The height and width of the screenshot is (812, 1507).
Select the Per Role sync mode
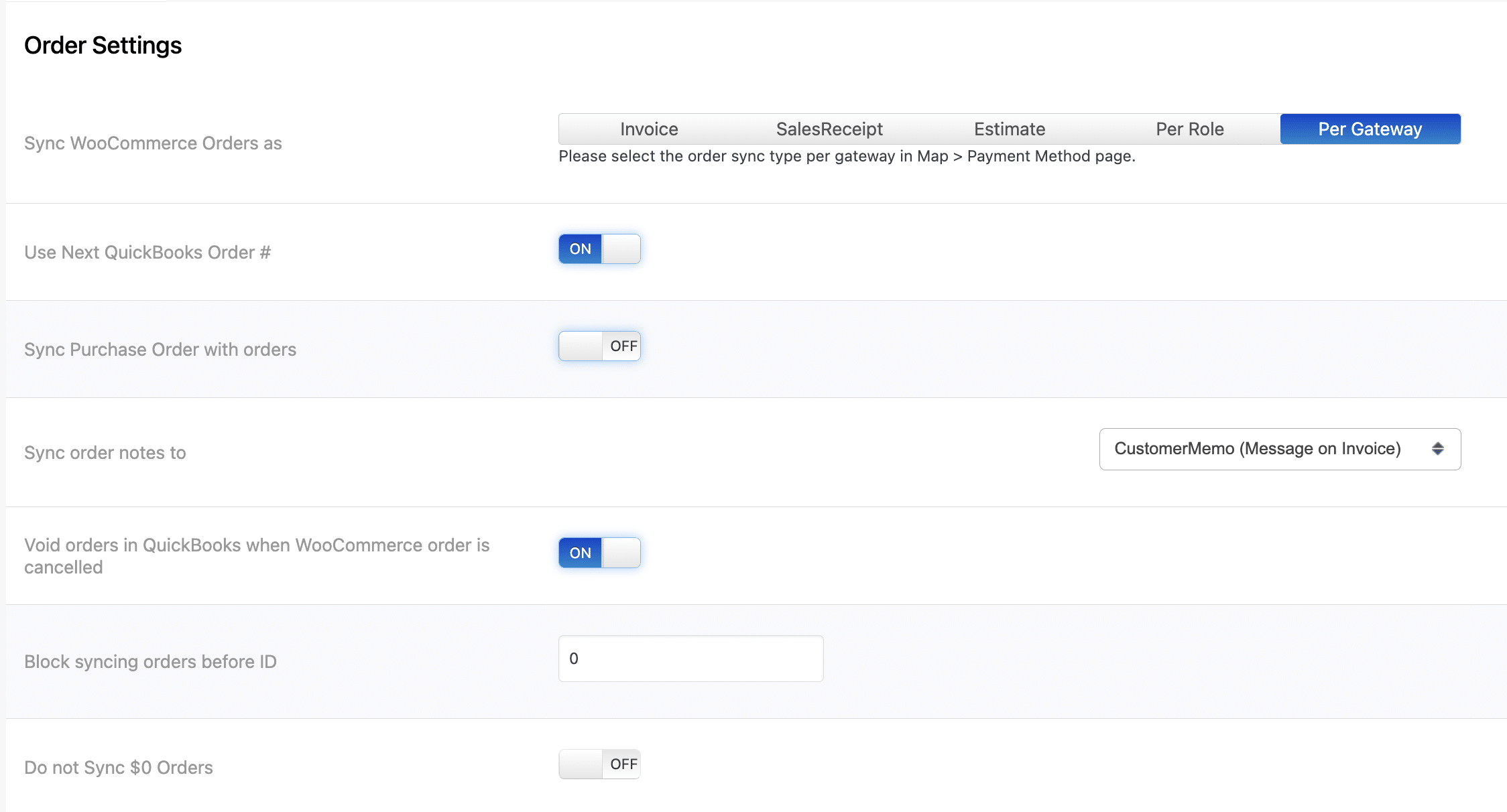click(1190, 129)
